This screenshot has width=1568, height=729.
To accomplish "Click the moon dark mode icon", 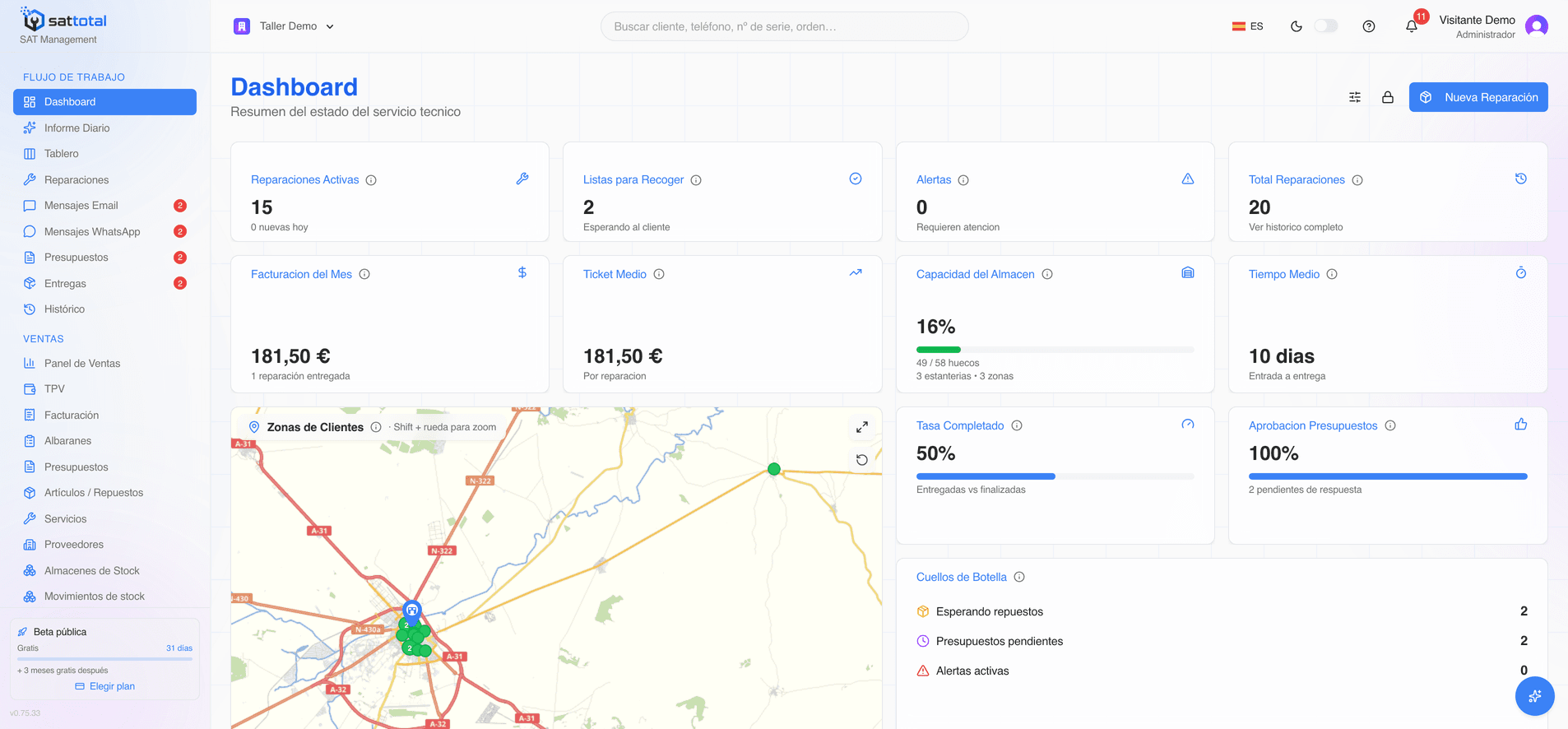I will (x=1297, y=26).
